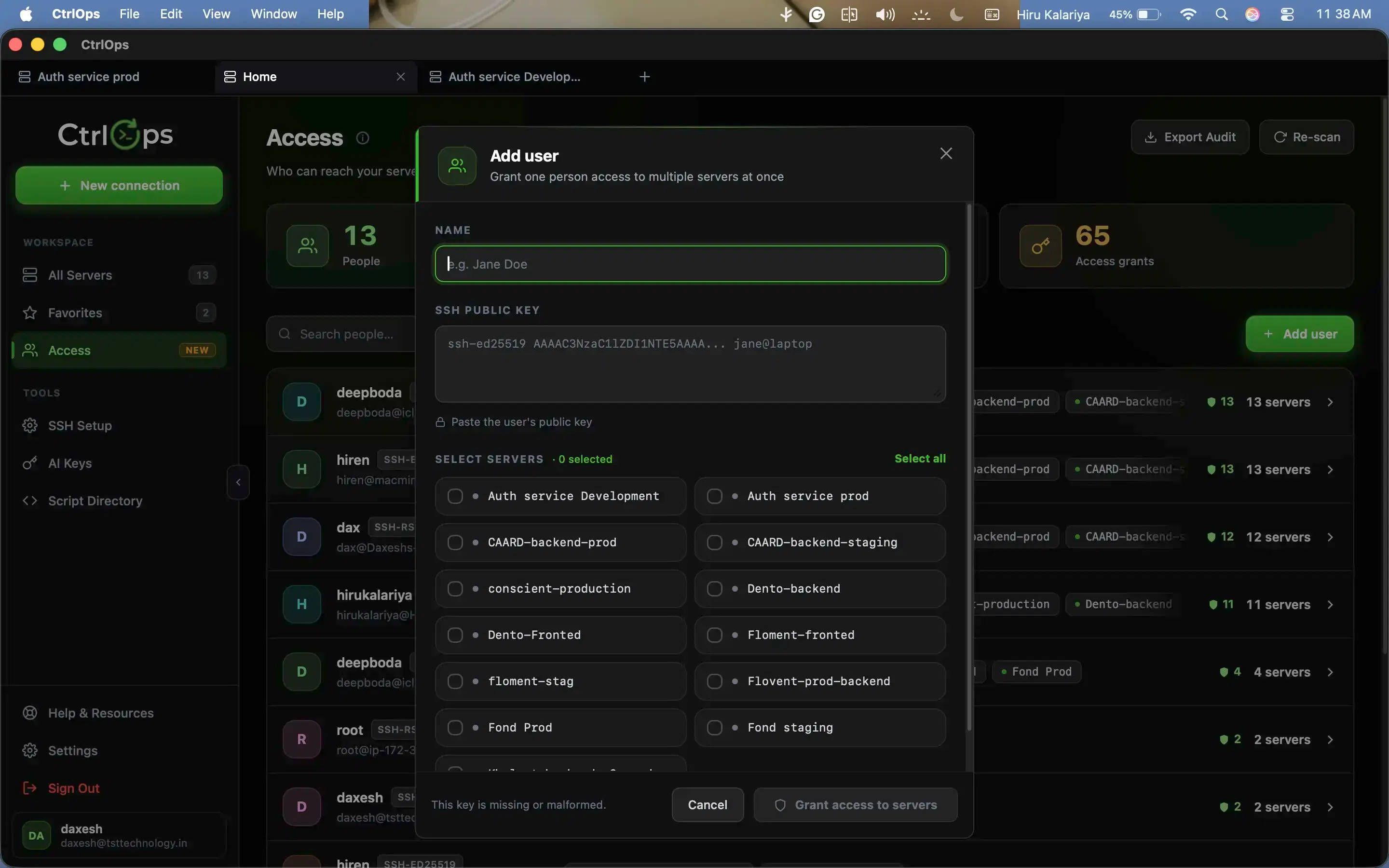Check the Flovent-prod-backend server
Viewport: 1389px width, 868px height.
click(x=715, y=681)
